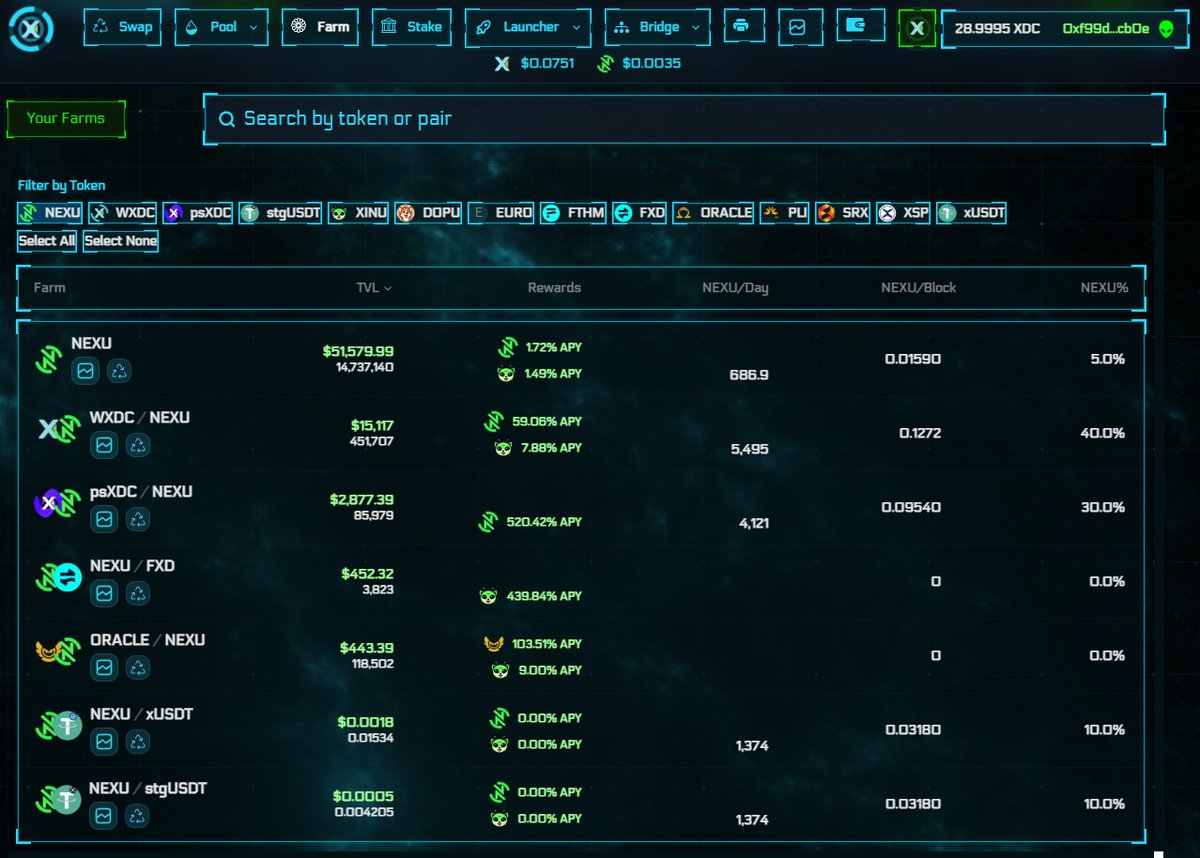
Task: Click the swap icon for WXDC / NEXU
Action: coord(137,445)
